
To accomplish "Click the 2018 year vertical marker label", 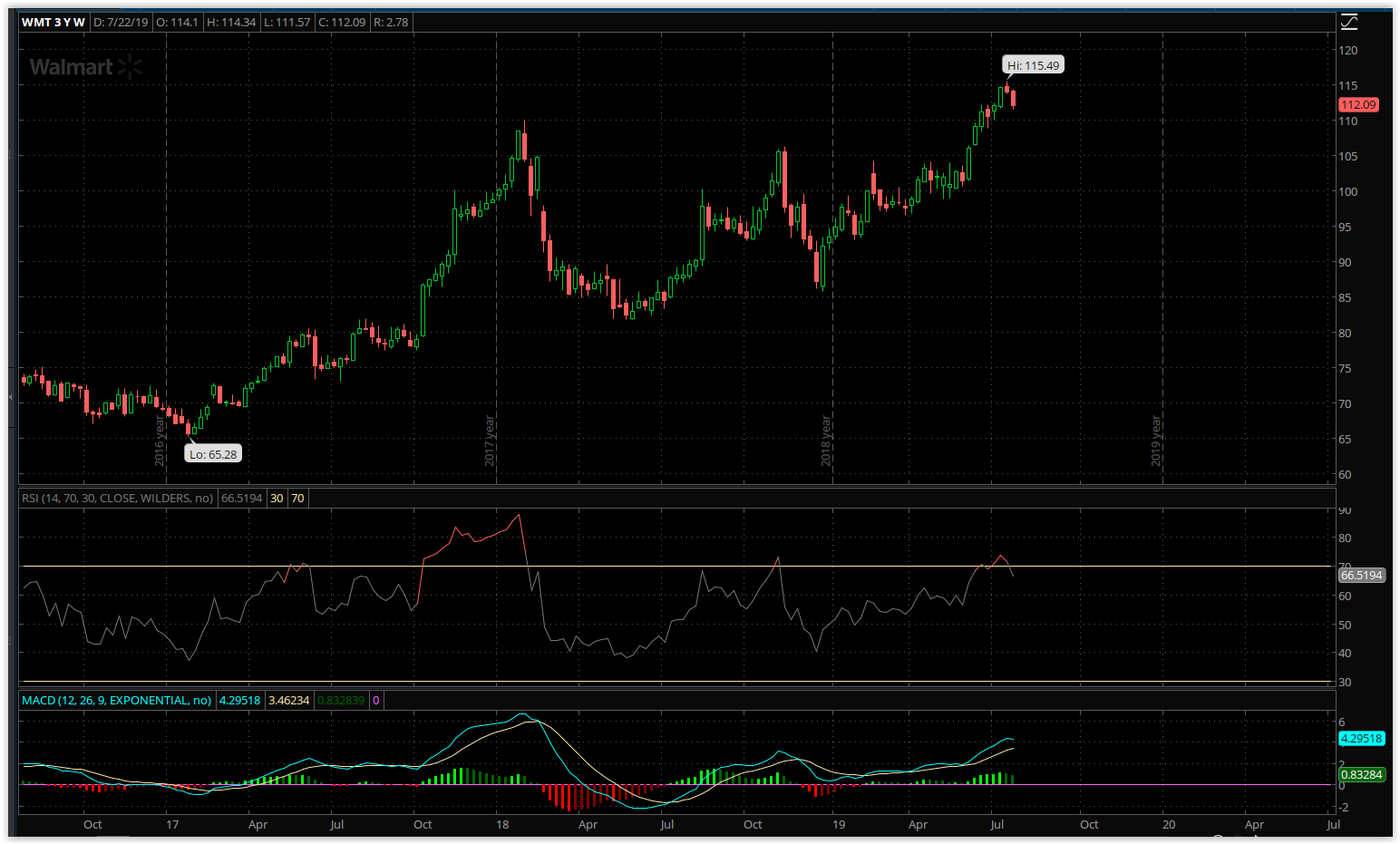I will [x=826, y=441].
